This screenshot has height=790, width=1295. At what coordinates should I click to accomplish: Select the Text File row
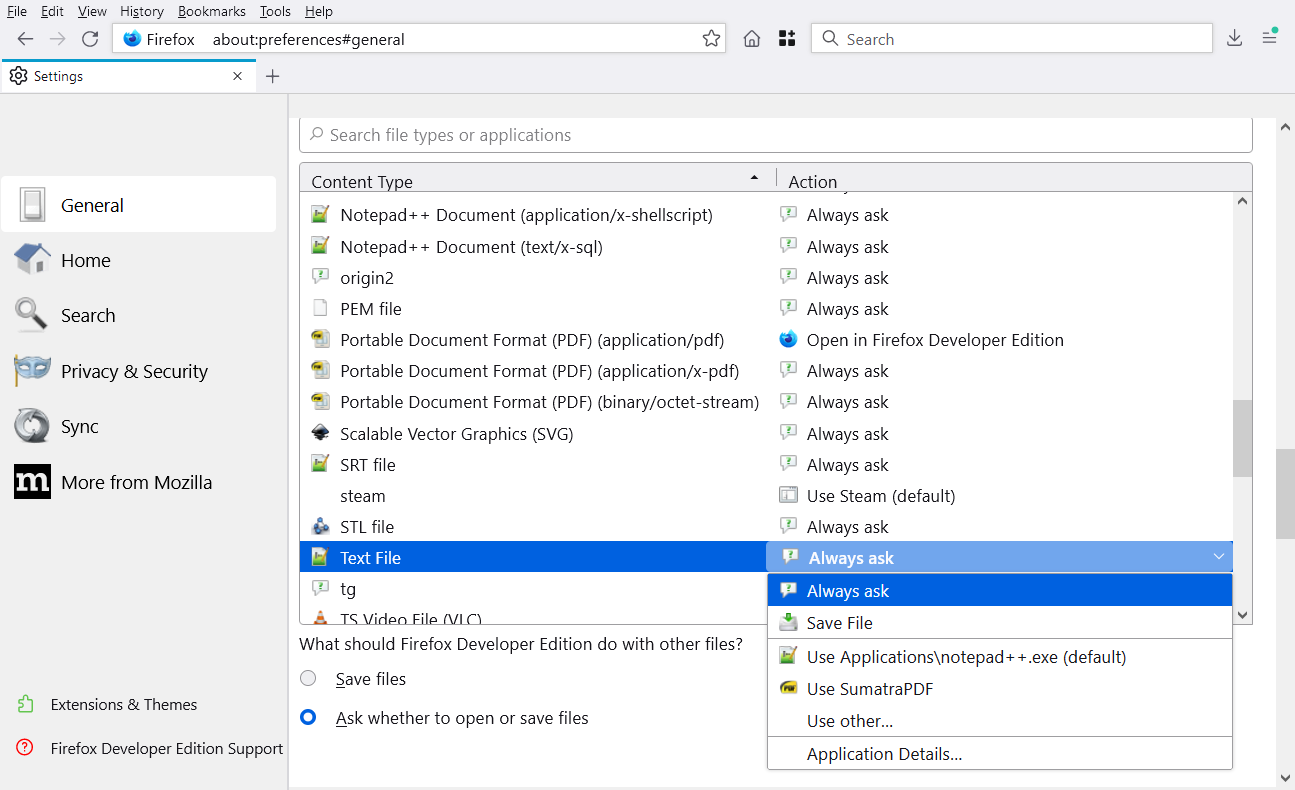click(x=533, y=557)
